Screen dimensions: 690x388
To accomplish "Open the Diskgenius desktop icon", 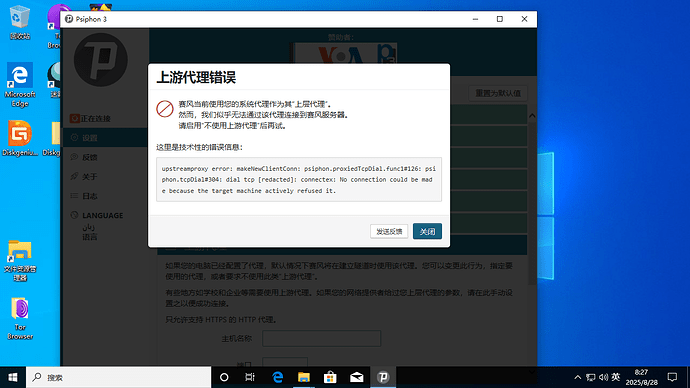I will click(x=20, y=138).
